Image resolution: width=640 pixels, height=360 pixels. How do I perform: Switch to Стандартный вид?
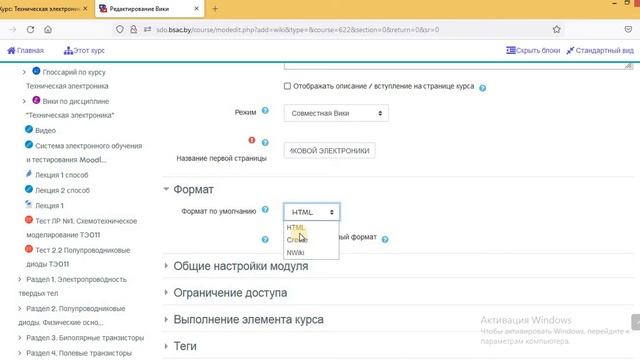tap(600, 50)
